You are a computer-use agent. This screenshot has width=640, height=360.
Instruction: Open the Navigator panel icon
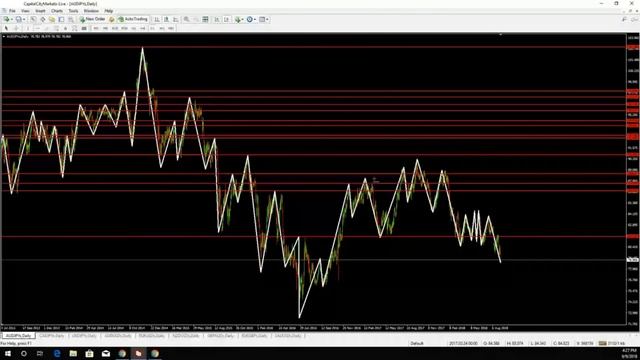pyautogui.click(x=52, y=19)
